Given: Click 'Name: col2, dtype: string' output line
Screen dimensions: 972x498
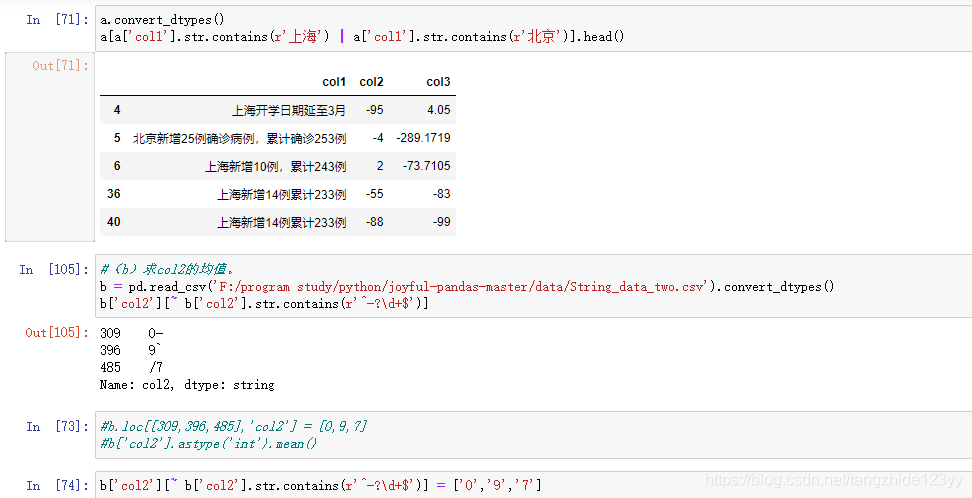Looking at the screenshot, I should 187,385.
